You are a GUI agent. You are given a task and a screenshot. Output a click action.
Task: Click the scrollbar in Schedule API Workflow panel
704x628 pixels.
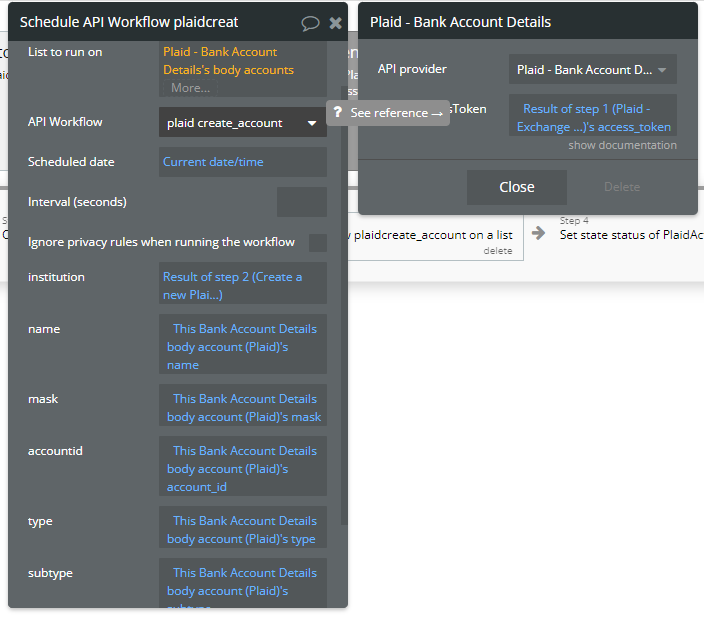344,305
